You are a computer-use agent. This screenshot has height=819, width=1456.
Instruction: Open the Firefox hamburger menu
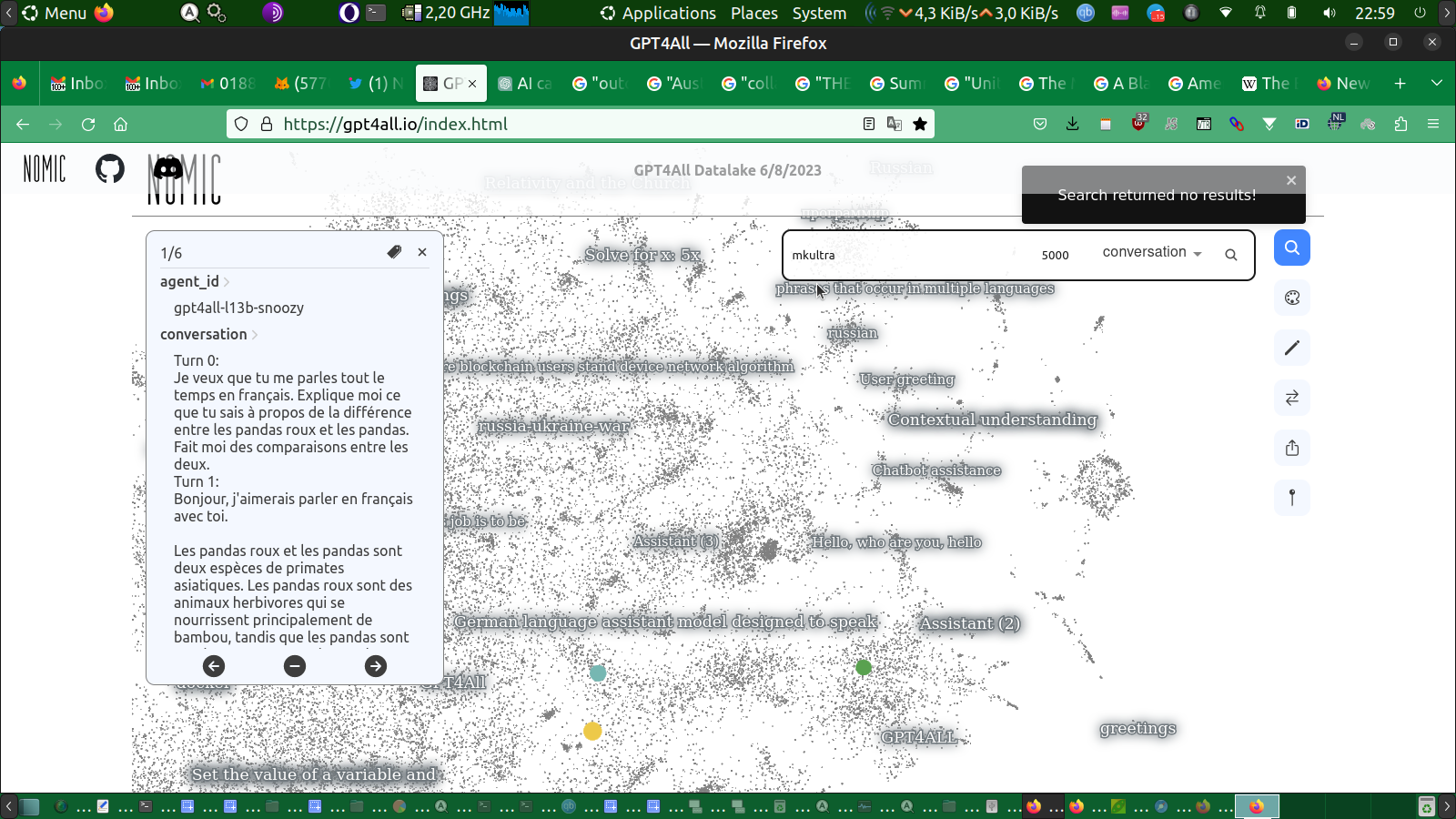pyautogui.click(x=1433, y=124)
